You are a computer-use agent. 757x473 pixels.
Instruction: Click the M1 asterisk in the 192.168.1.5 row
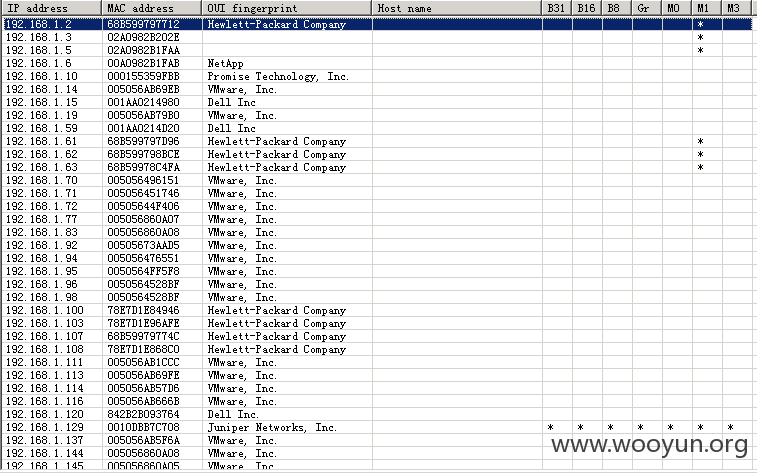pos(701,51)
